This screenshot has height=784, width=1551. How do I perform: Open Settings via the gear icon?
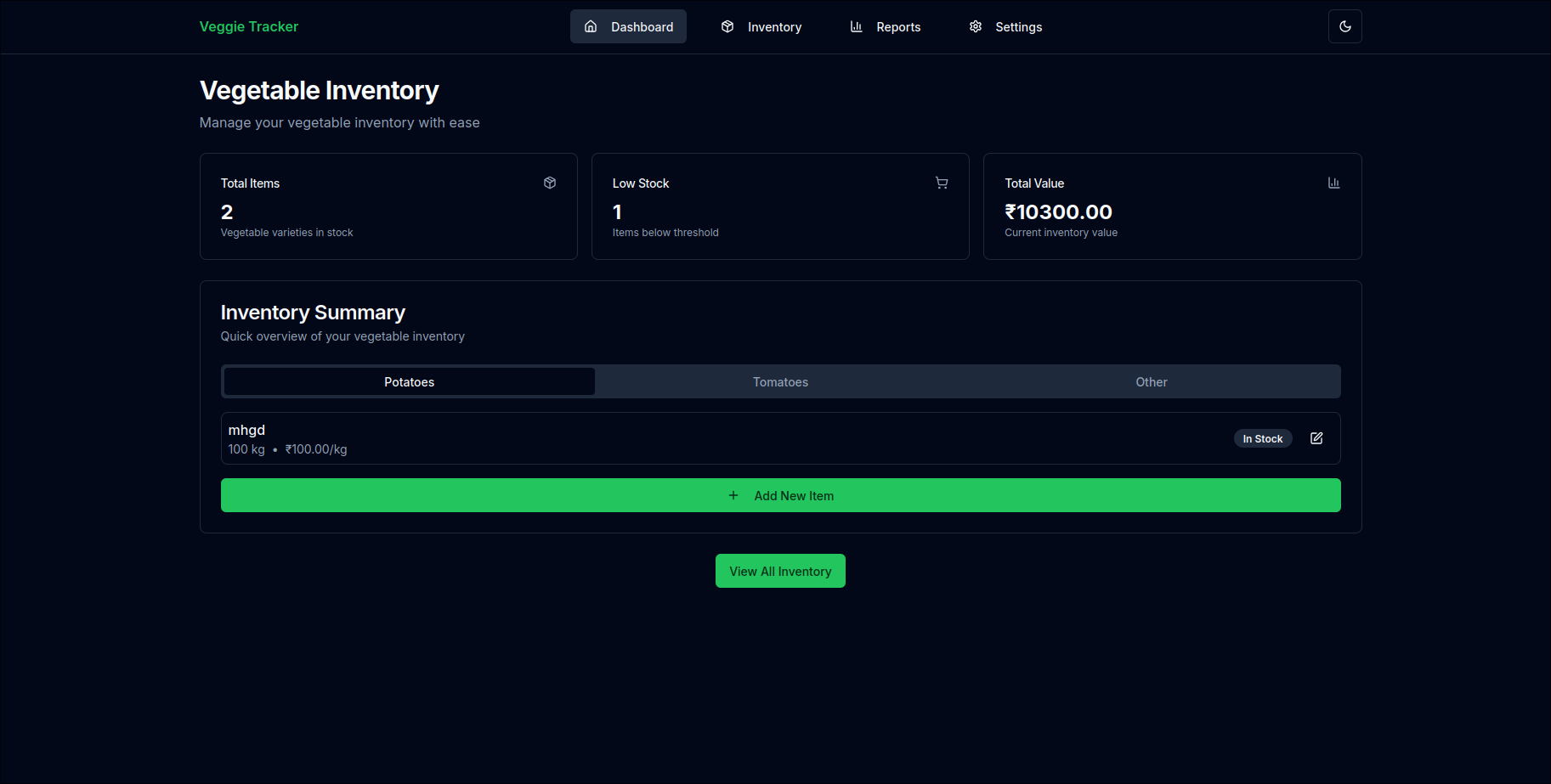click(x=975, y=26)
